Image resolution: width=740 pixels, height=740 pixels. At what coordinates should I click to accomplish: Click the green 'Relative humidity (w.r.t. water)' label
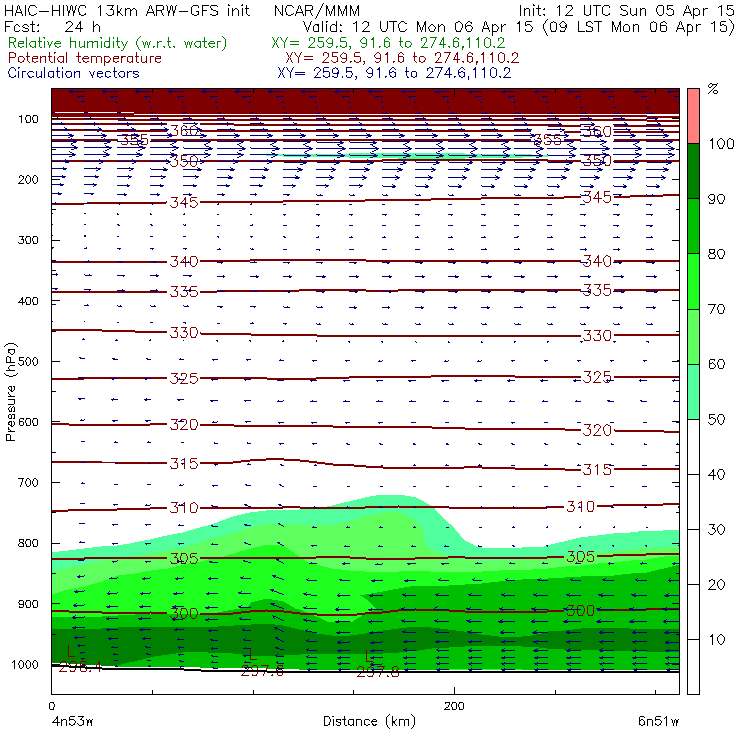point(118,43)
